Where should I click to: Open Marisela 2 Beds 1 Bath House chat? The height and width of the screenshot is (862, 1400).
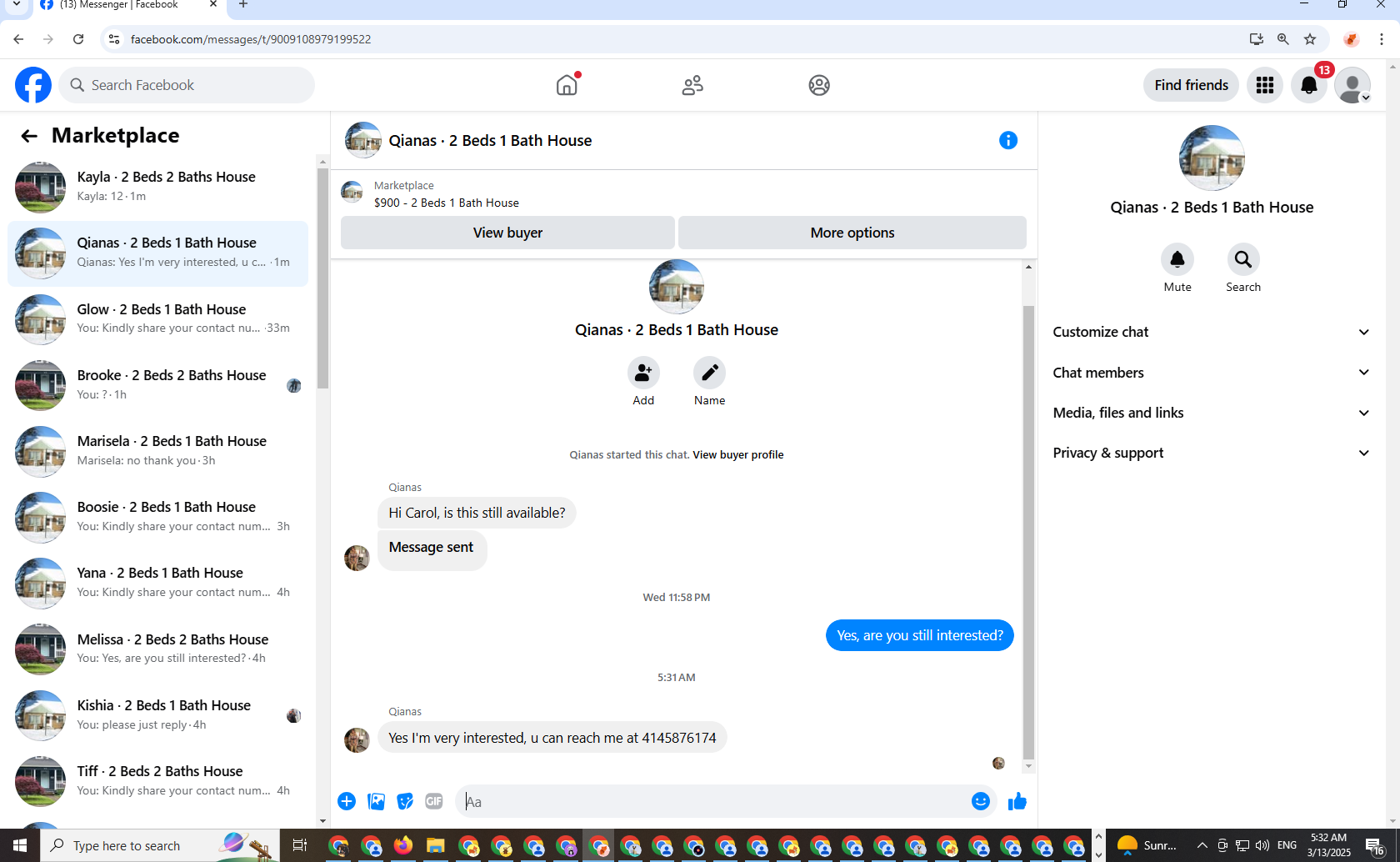pos(158,451)
